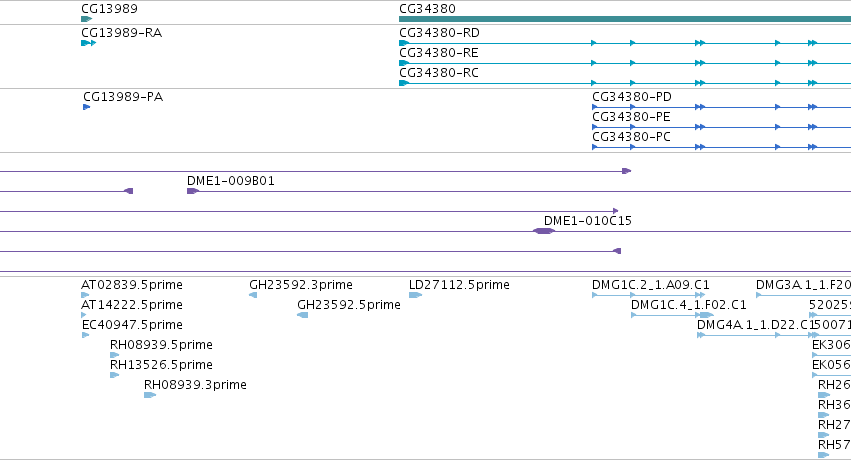Click the DMG1C.2_1.A09.C1 feature line
This screenshot has height=460, width=851.
(649, 295)
